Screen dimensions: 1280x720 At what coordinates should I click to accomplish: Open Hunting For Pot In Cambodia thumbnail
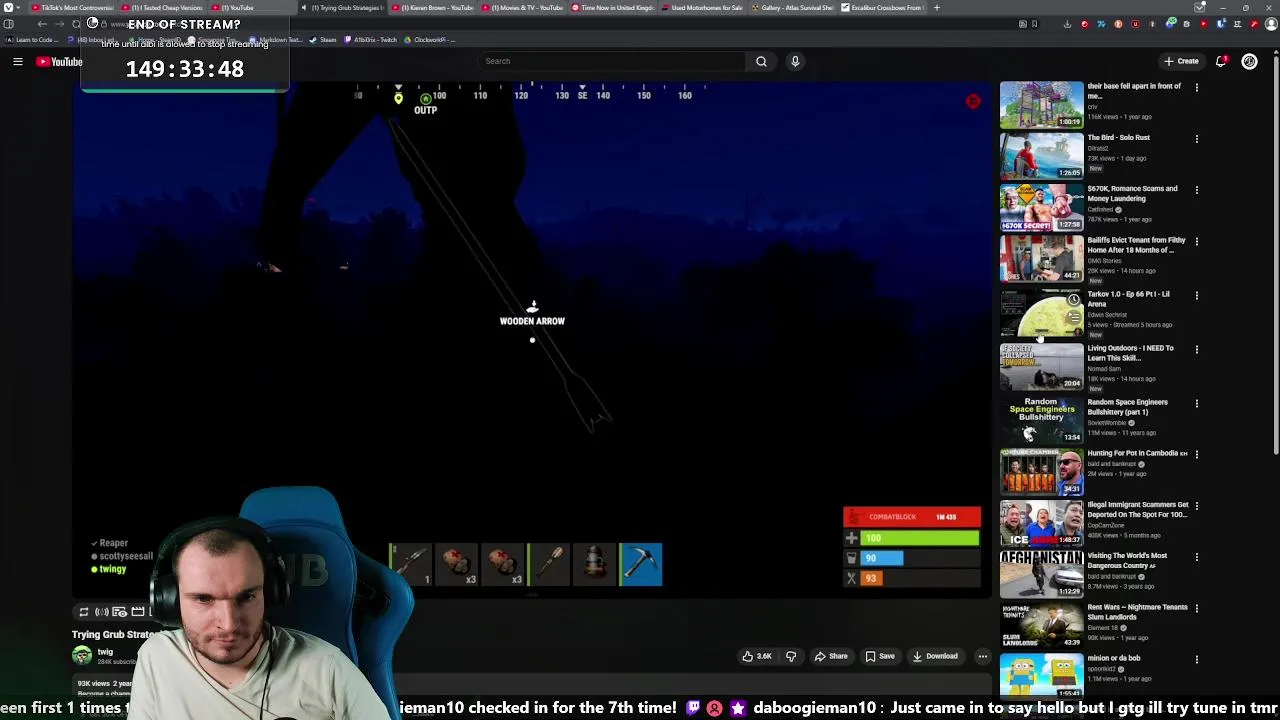pos(1041,472)
